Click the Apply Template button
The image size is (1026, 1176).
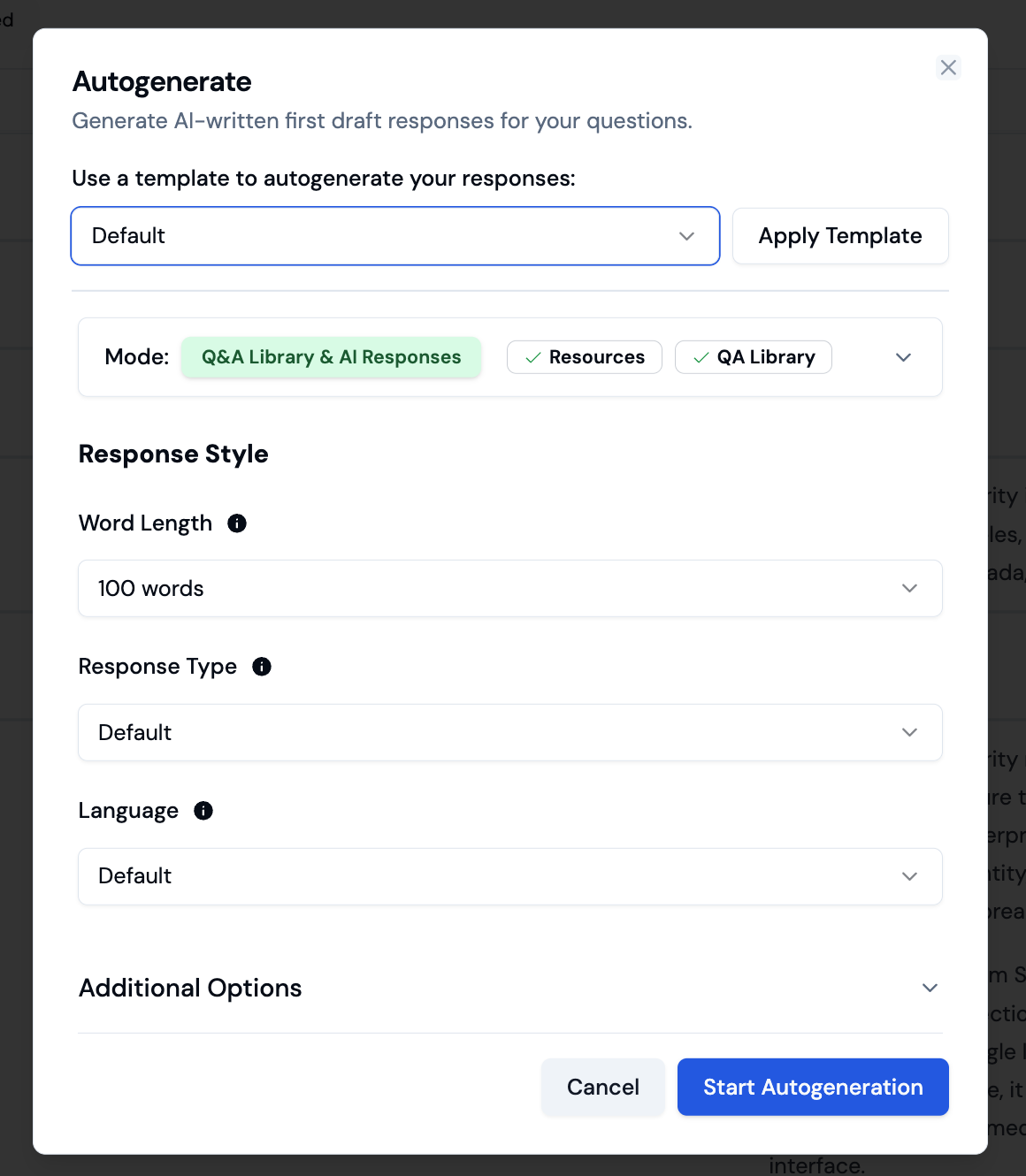(x=839, y=236)
